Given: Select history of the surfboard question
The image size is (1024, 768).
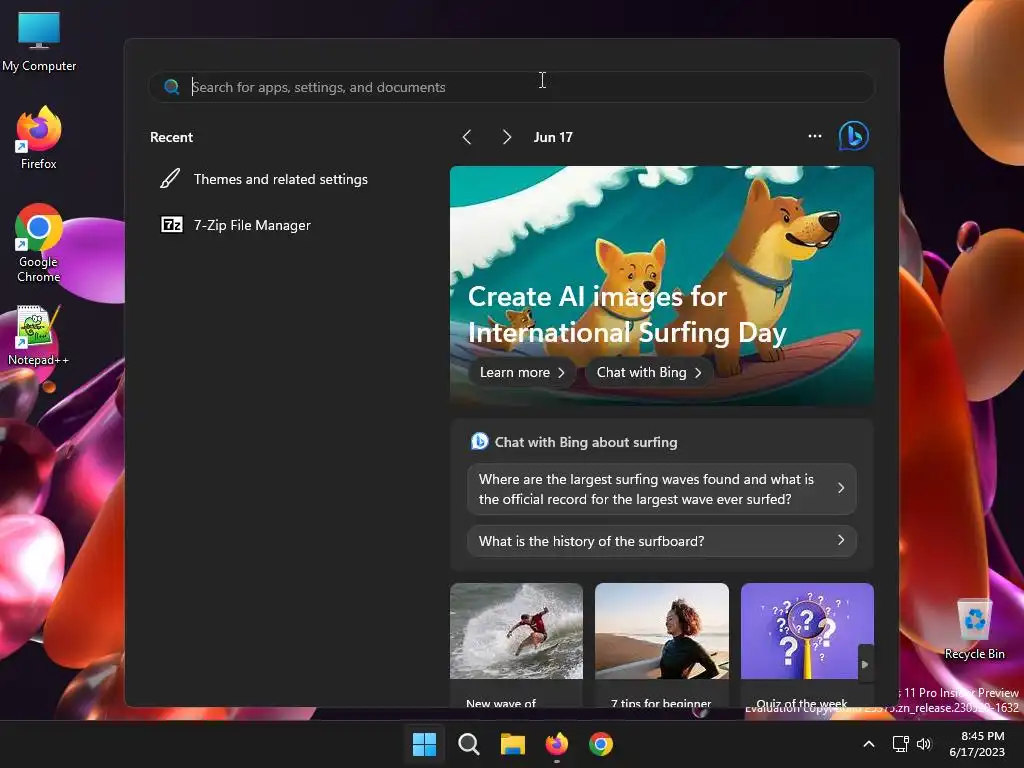Looking at the screenshot, I should tap(662, 541).
